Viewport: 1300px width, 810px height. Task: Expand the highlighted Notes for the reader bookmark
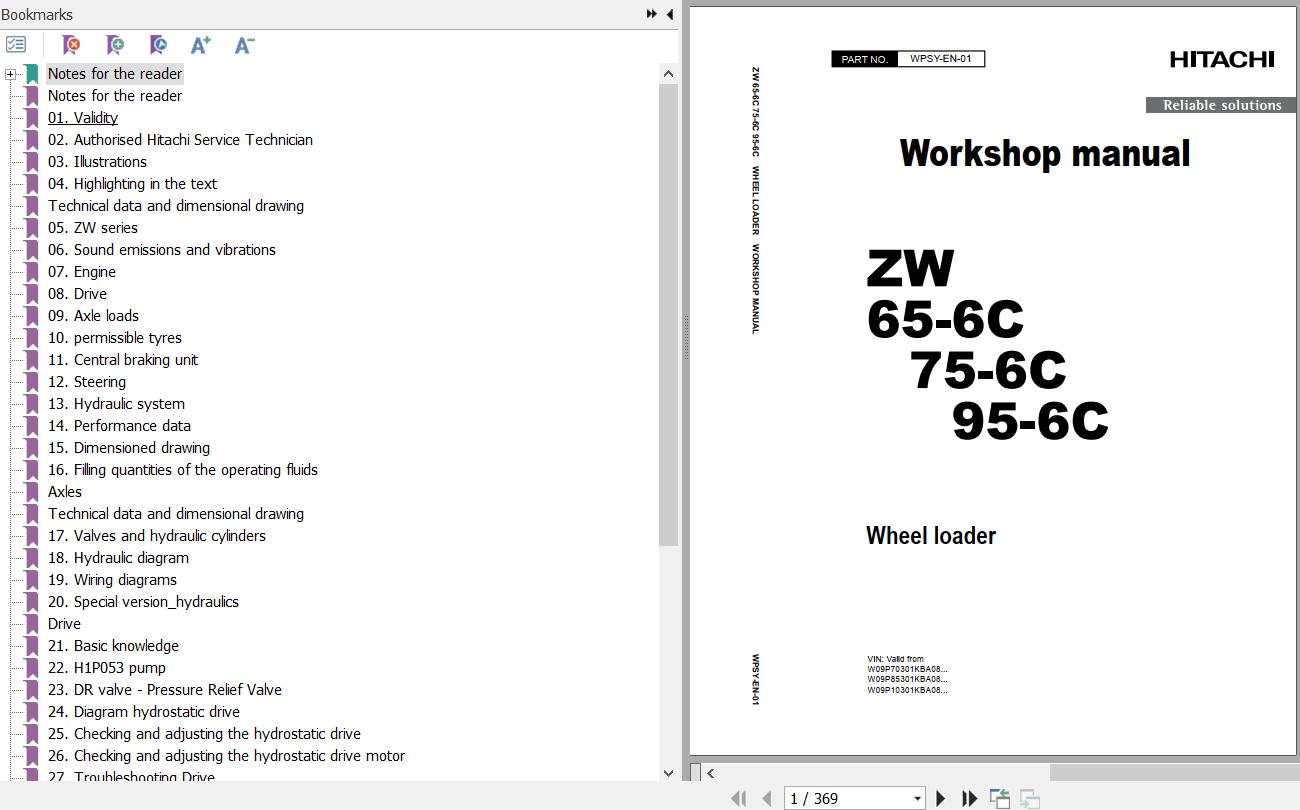tap(10, 74)
